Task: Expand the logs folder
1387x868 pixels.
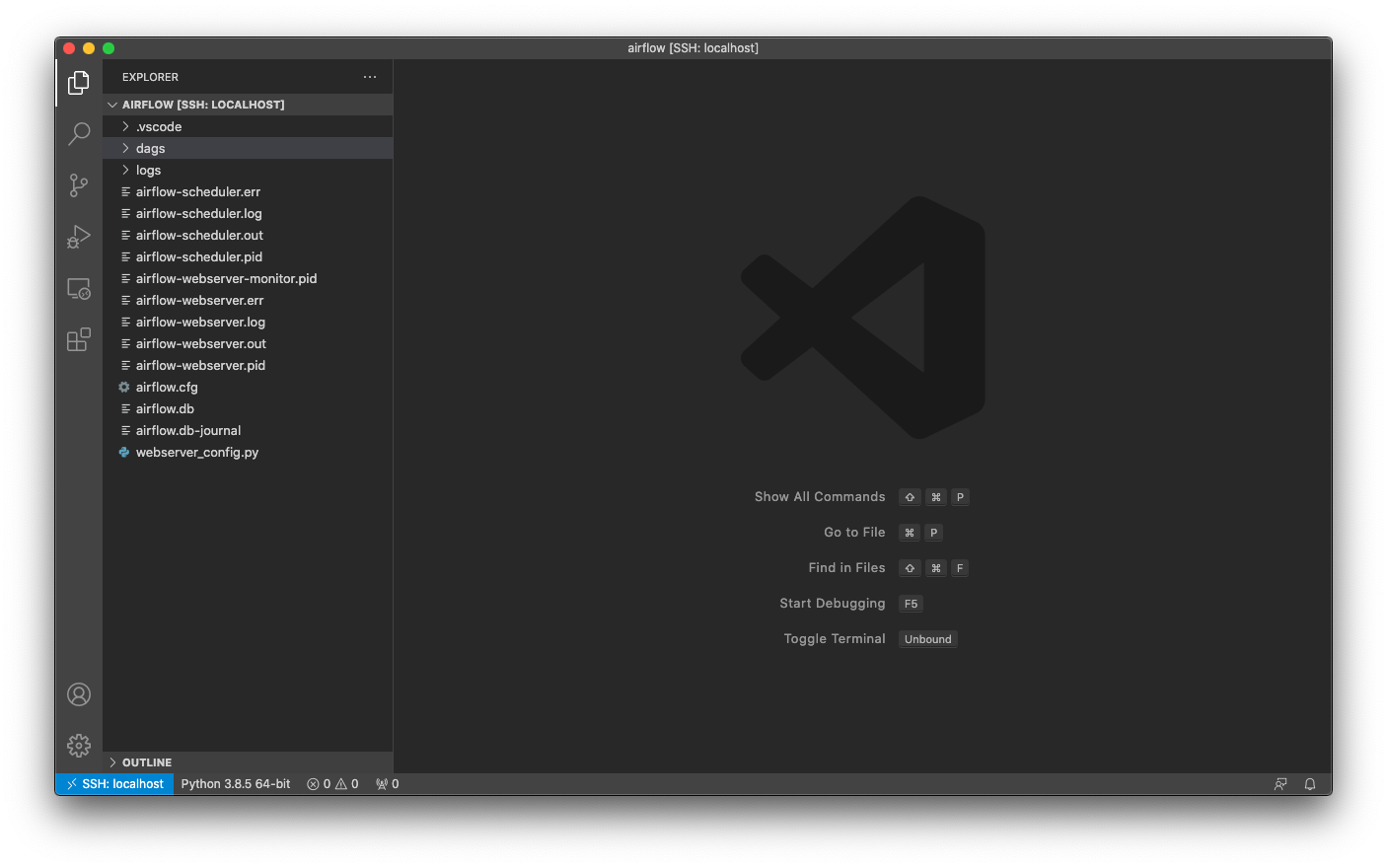Action: 248,170
